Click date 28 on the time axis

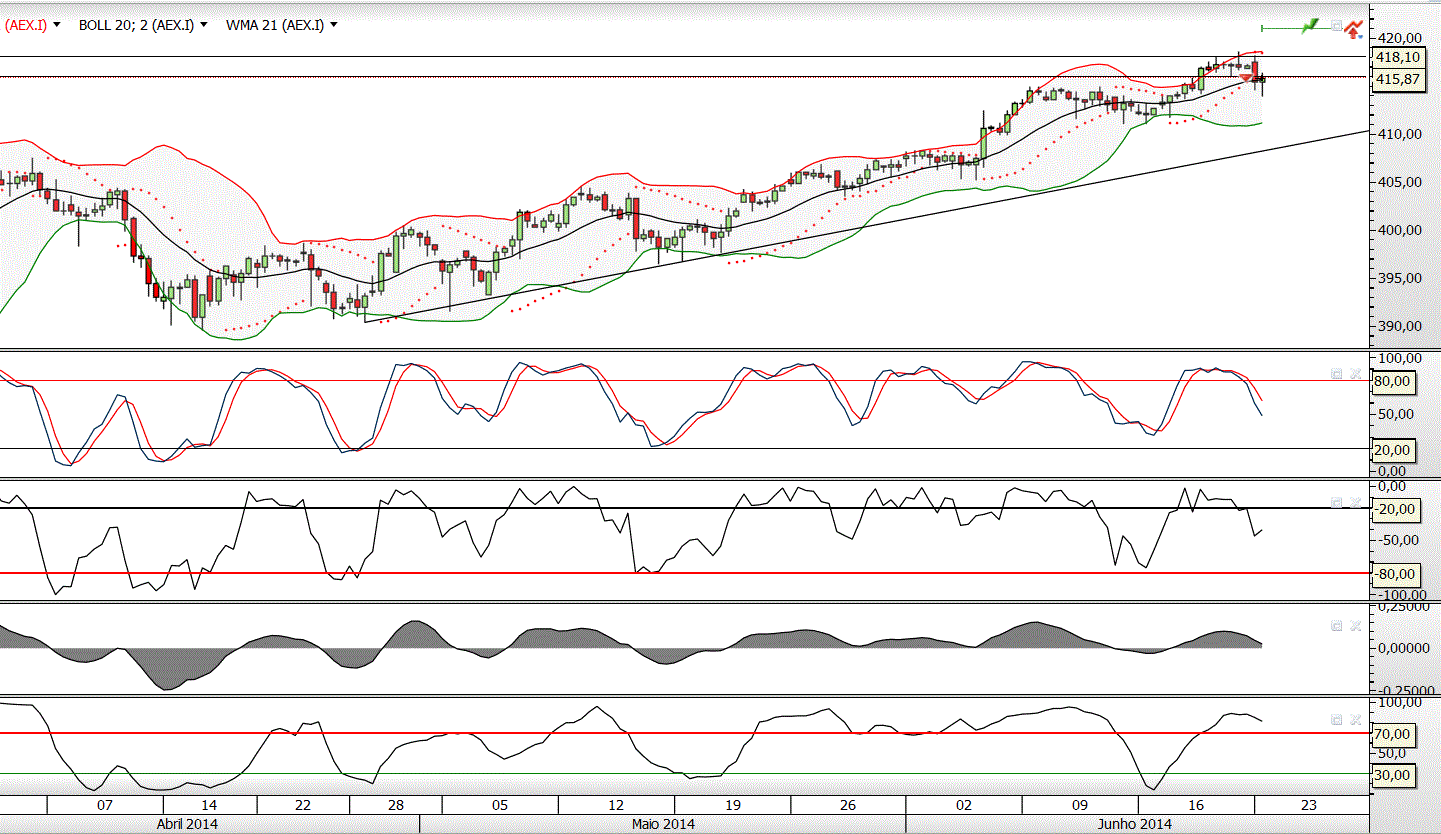[x=396, y=805]
